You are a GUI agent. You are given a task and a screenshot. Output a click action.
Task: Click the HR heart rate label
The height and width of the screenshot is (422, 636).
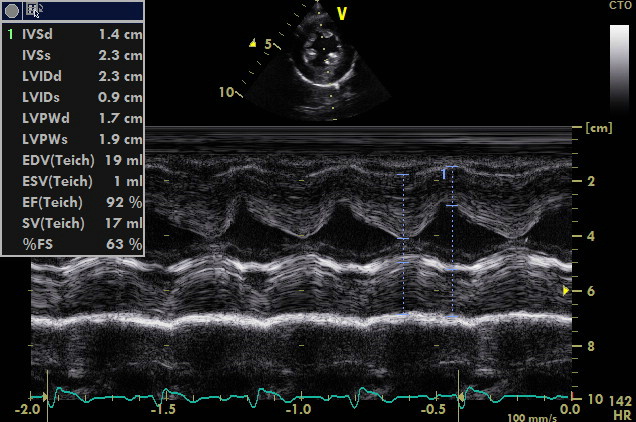point(621,413)
